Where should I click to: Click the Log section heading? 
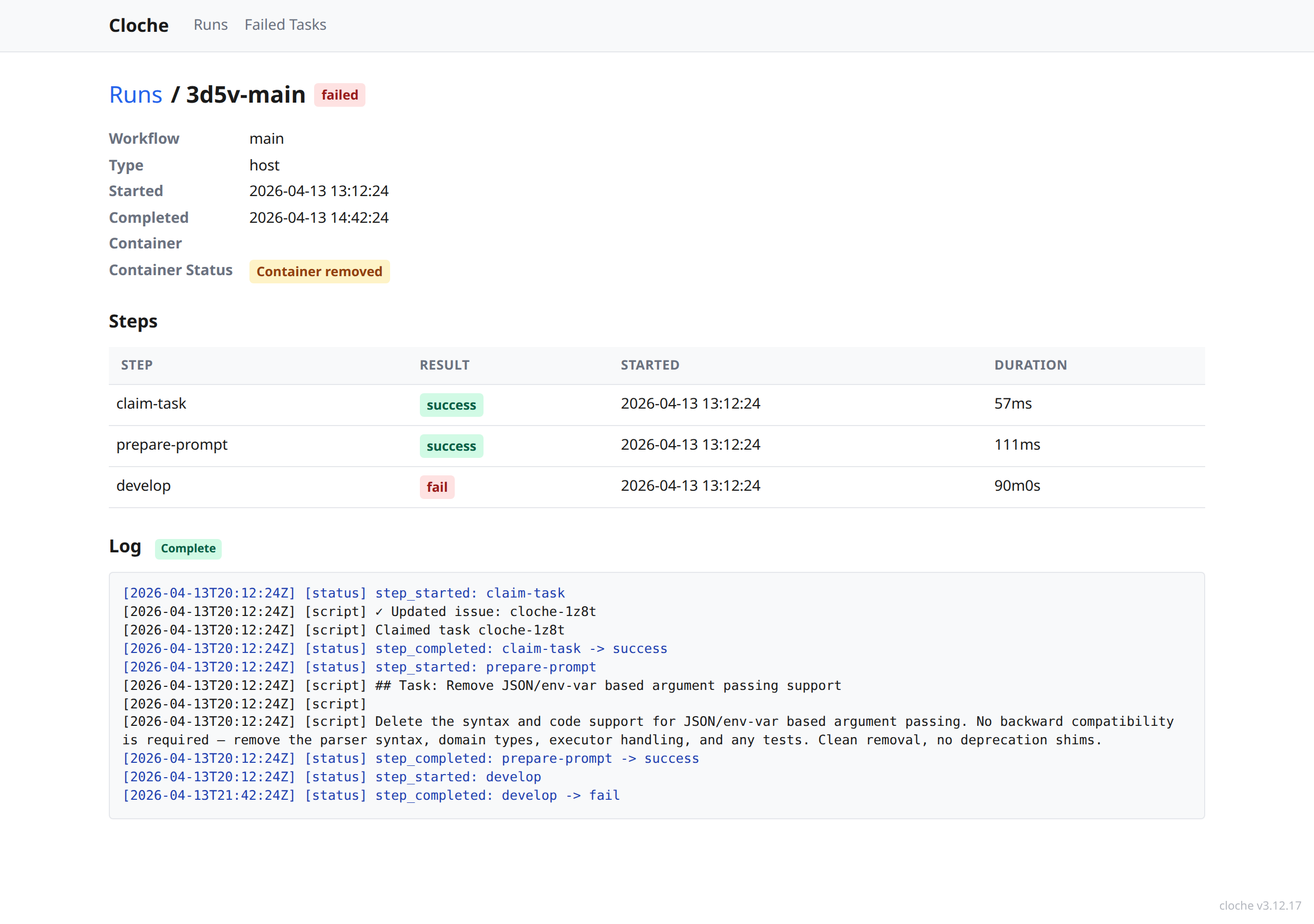pos(125,547)
